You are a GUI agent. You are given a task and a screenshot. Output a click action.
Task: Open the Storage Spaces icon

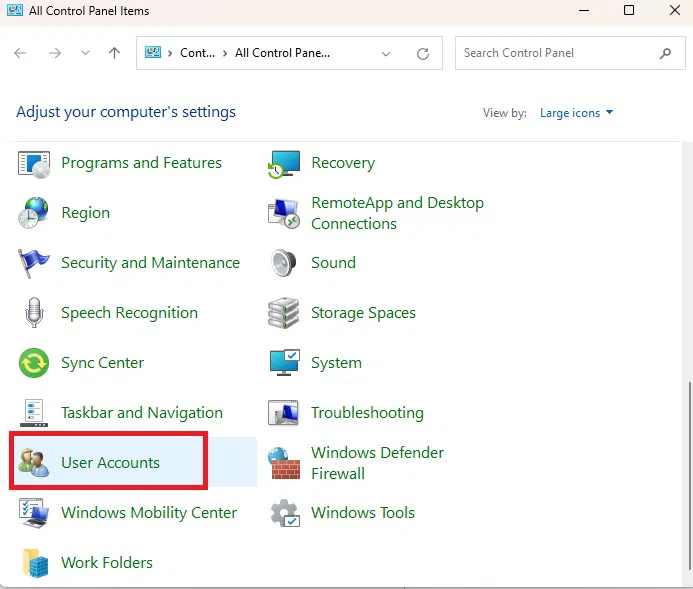[x=285, y=313]
